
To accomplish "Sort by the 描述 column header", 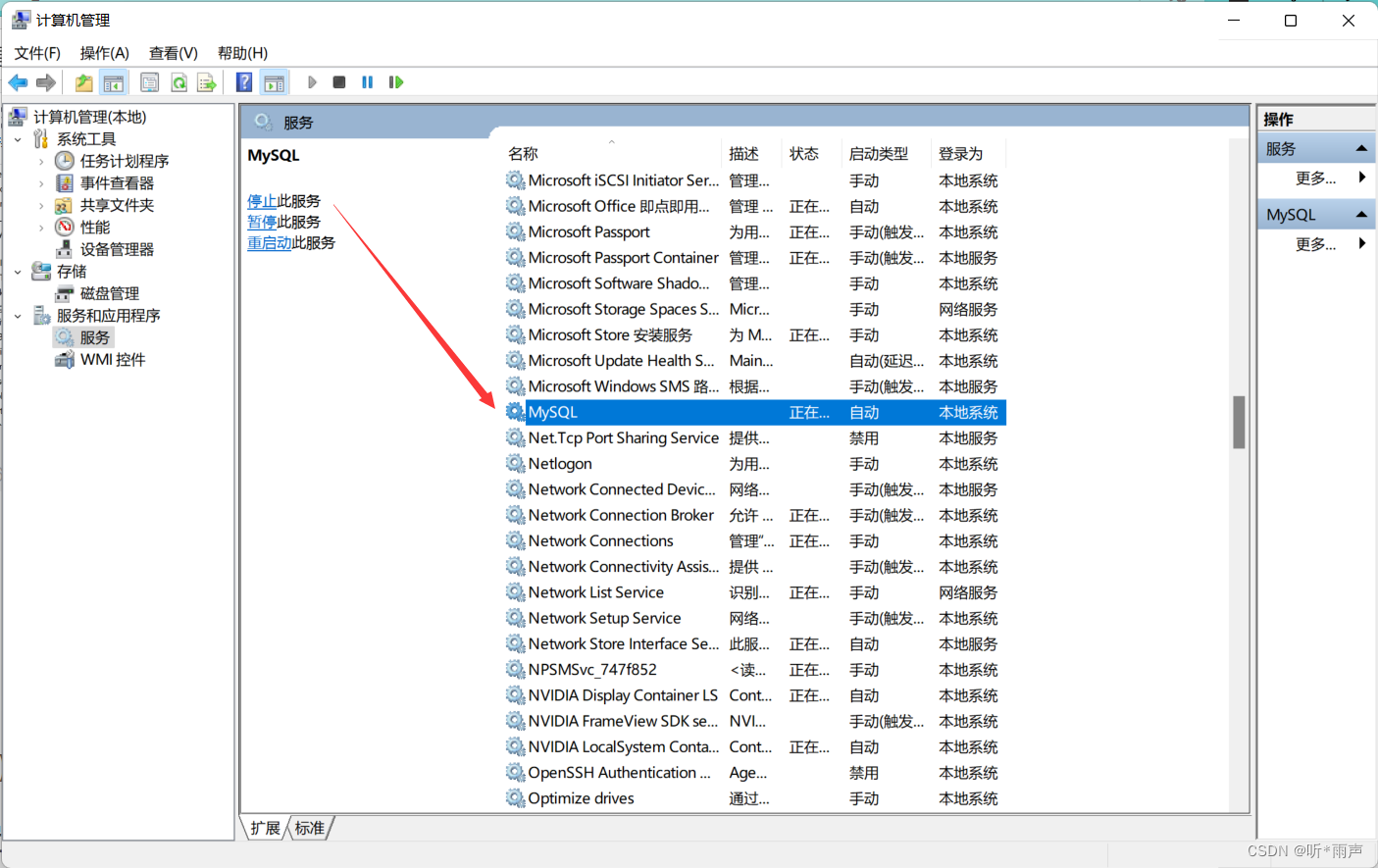I will click(x=752, y=154).
